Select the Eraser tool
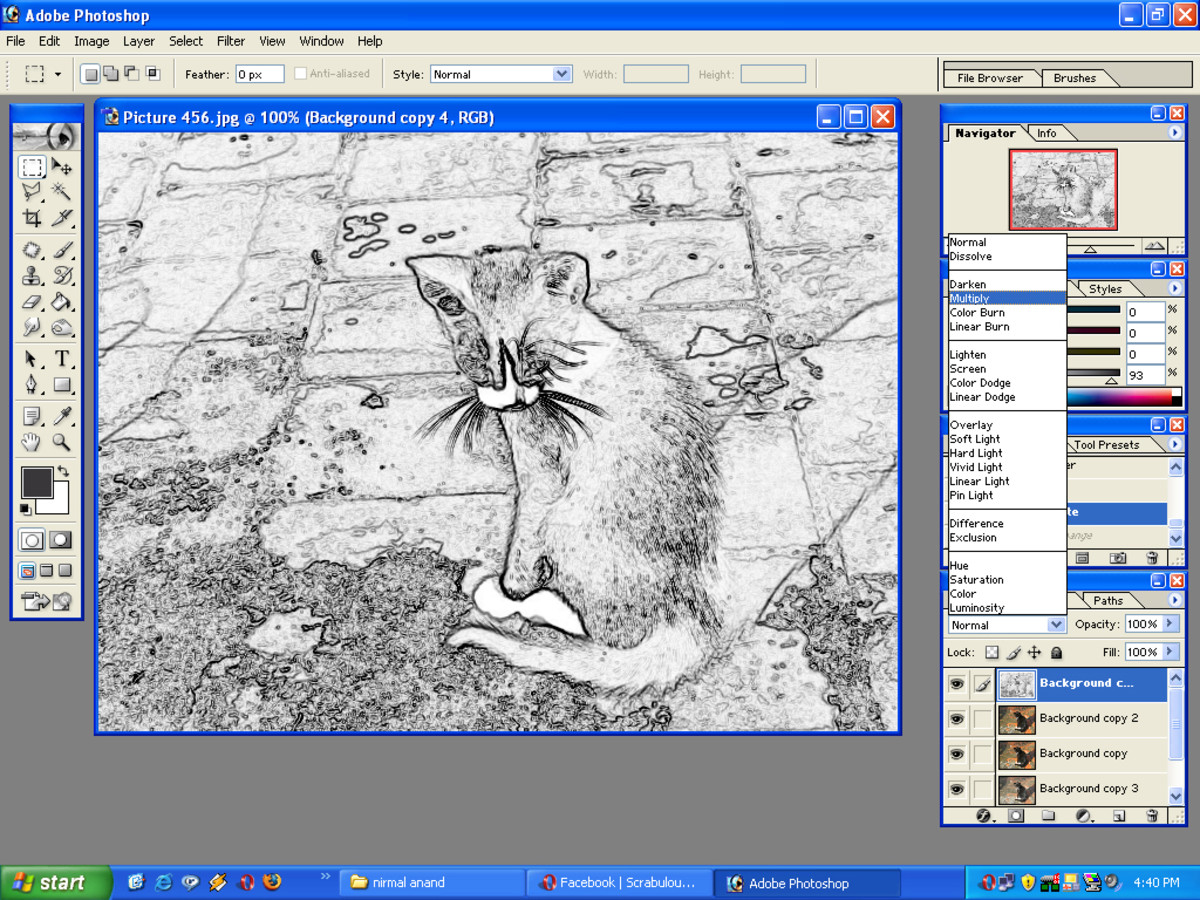This screenshot has width=1200, height=900. [31, 302]
